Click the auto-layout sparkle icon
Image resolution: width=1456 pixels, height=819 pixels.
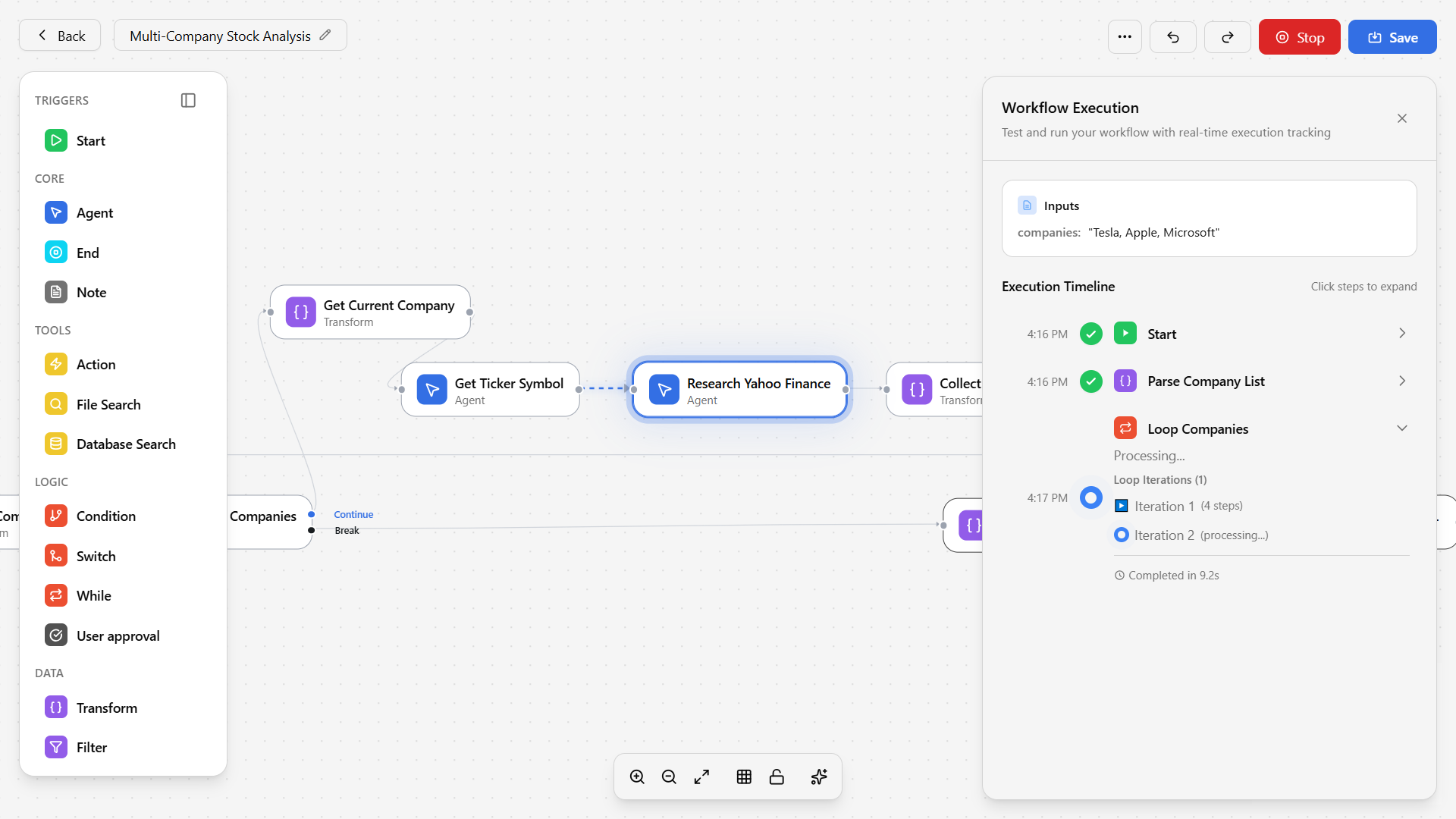(819, 777)
